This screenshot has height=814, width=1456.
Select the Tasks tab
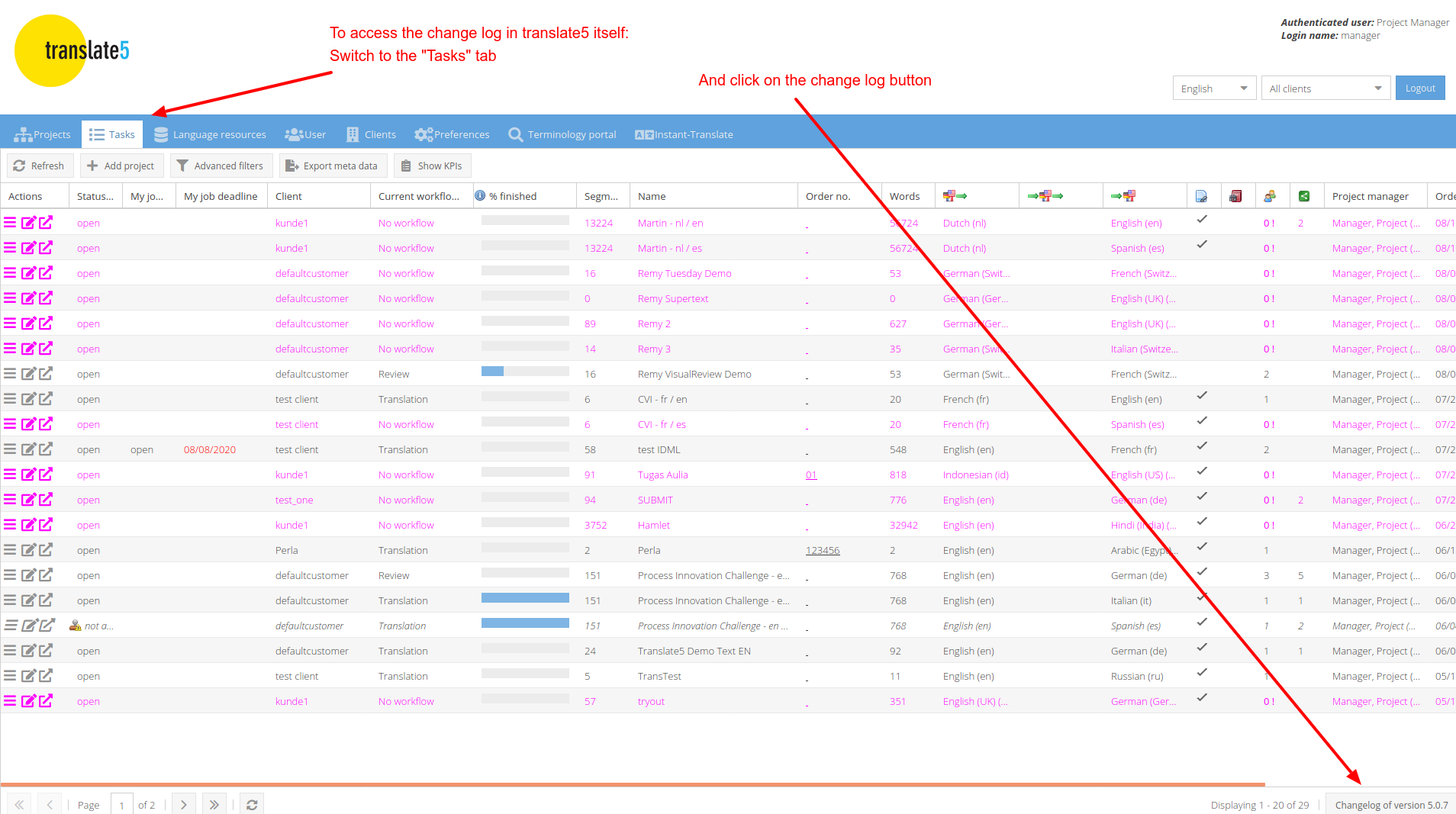(111, 134)
